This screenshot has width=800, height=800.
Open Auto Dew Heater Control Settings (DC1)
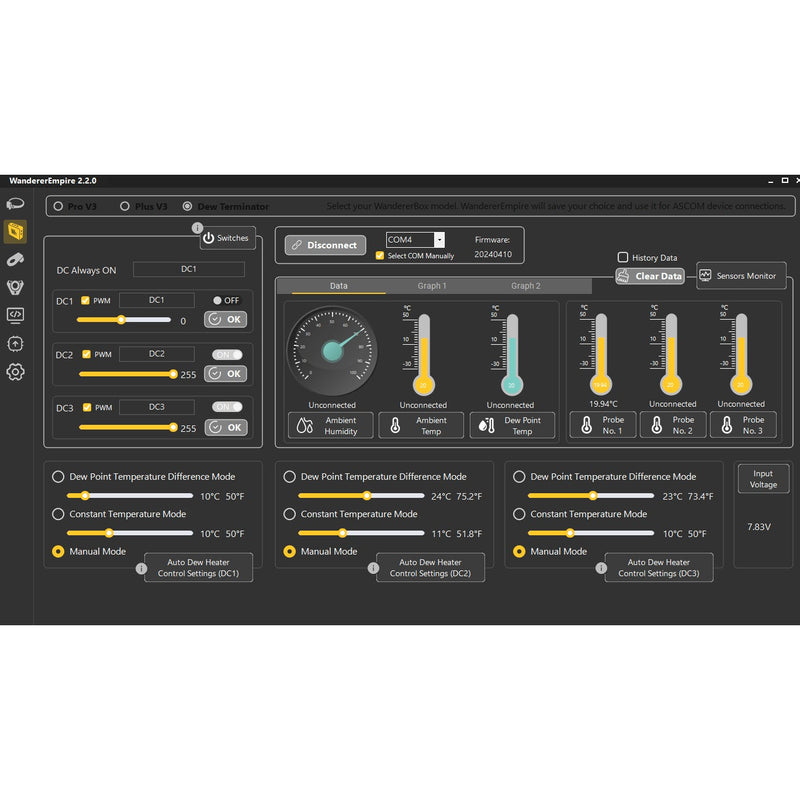(198, 568)
